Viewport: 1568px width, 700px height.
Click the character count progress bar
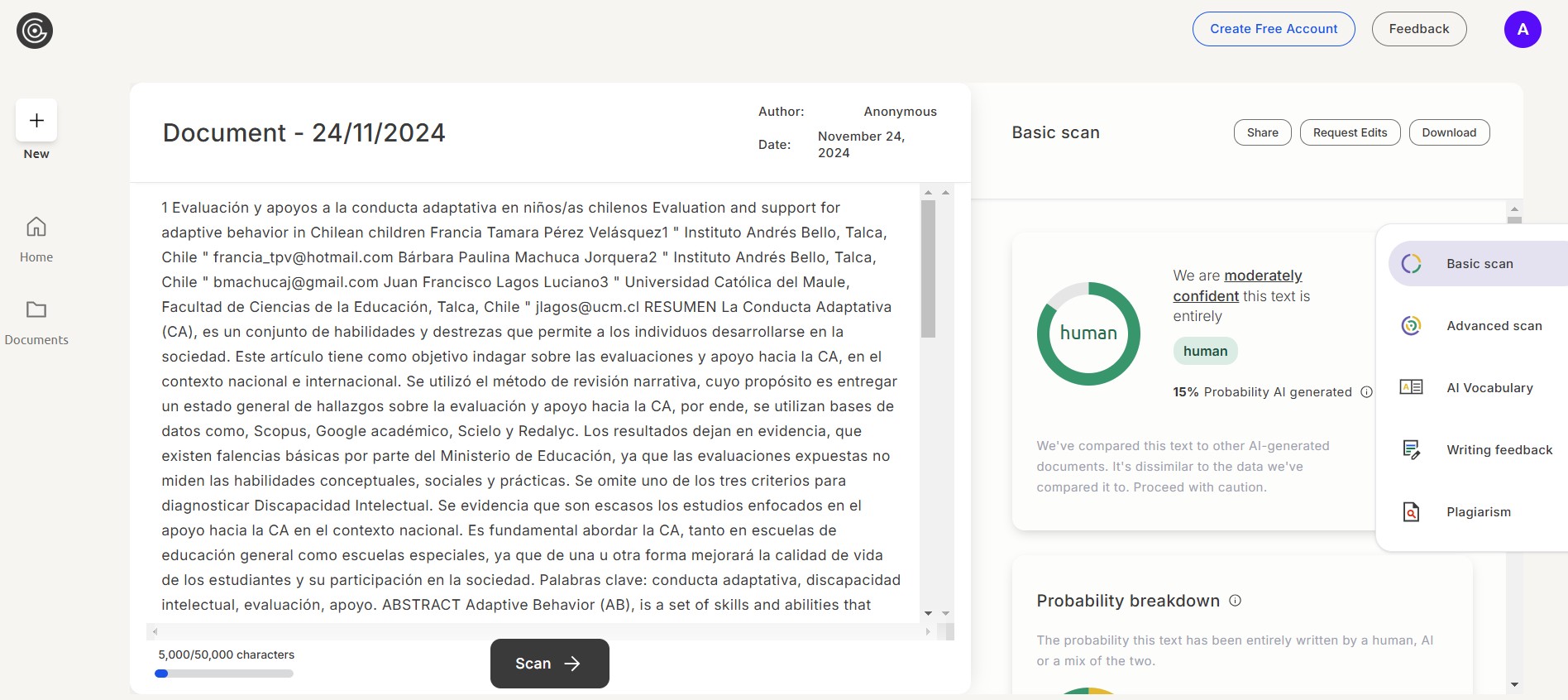pos(224,674)
